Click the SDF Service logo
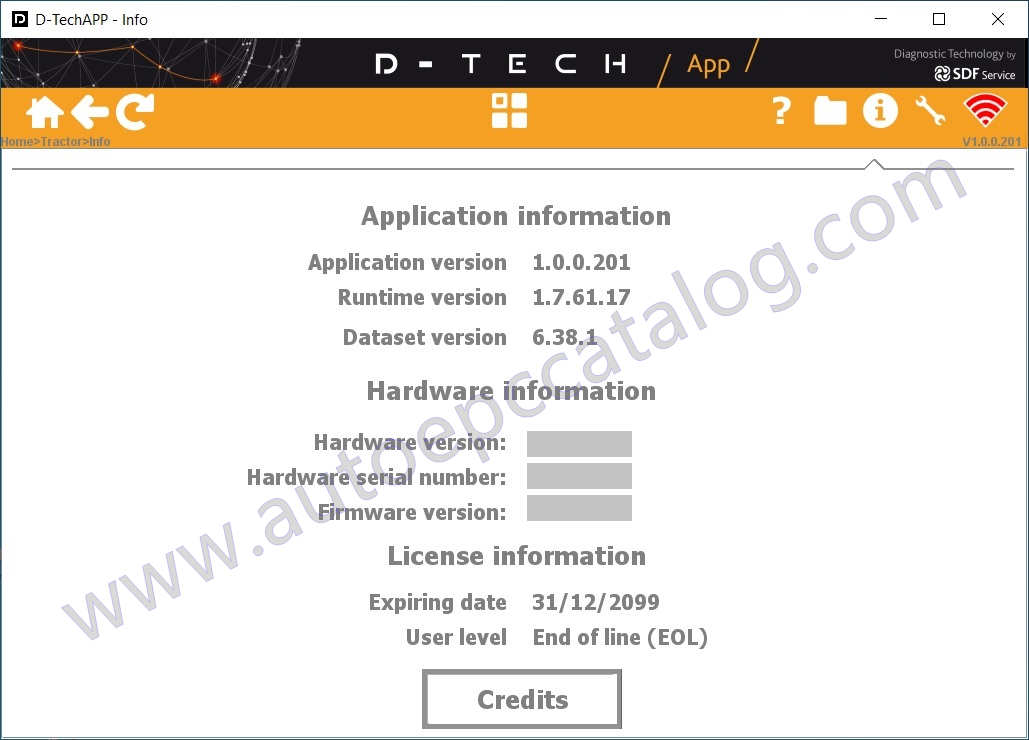Image resolution: width=1029 pixels, height=740 pixels. (975, 74)
